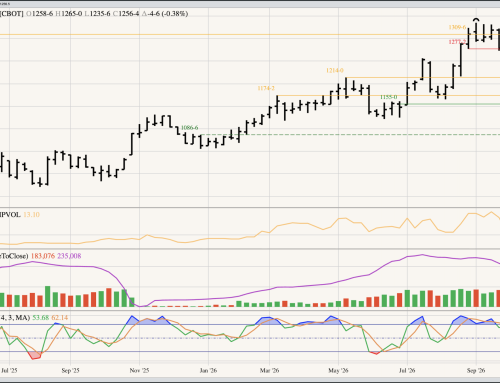Screen dimensions: 500x383
Task: Click the Jan '26 date axis label
Action: [208, 371]
